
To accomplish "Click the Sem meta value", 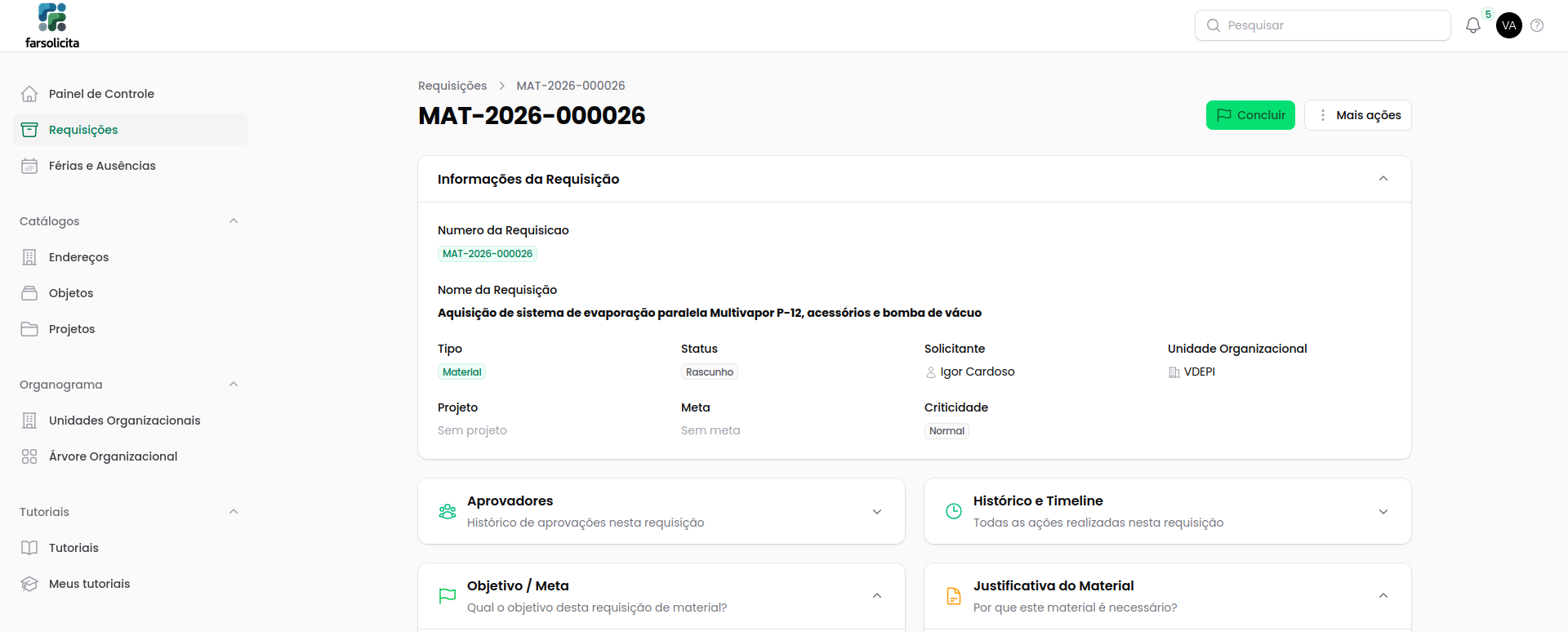I will 710,430.
